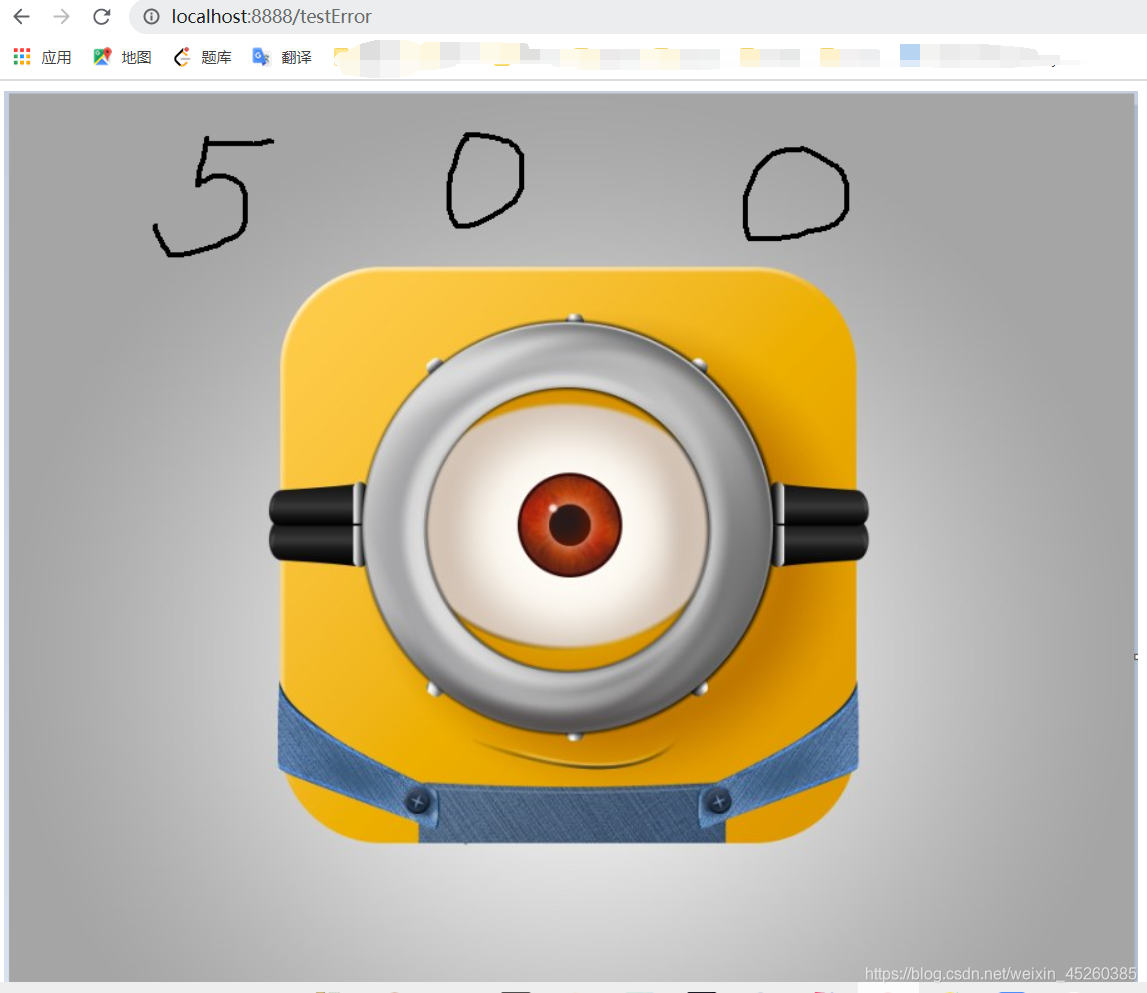The height and width of the screenshot is (993, 1147).
Task: Open the 地图 maps bookmark
Action: pos(122,57)
